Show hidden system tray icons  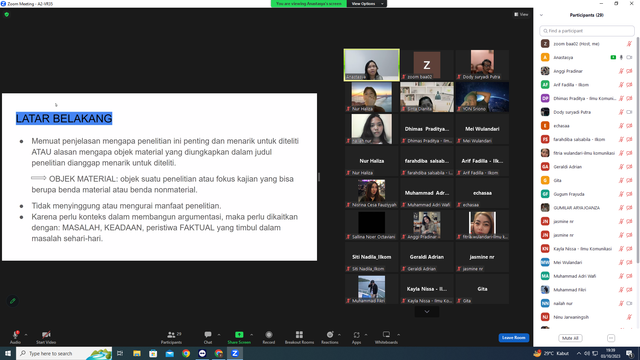[579, 353]
